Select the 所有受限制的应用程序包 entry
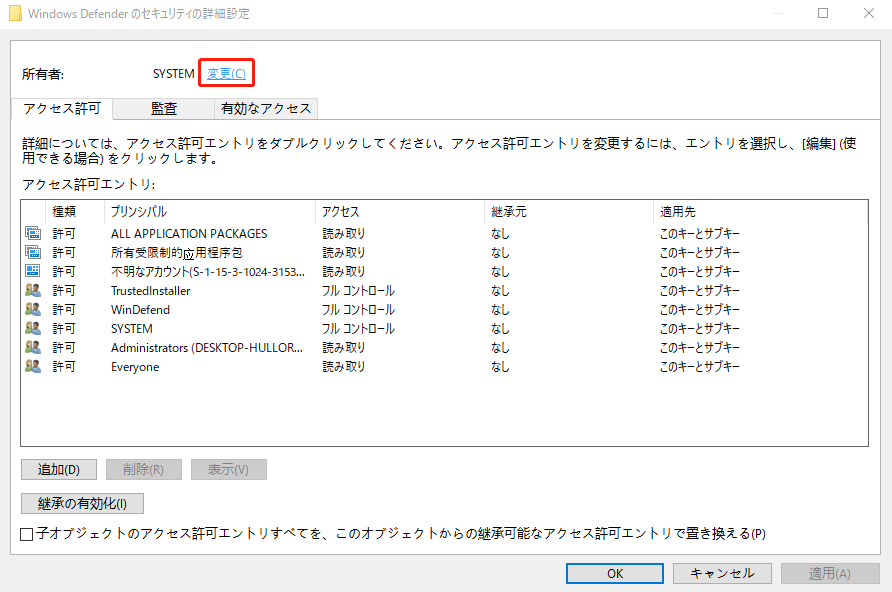Screen dimensions: 892x592 [176, 252]
